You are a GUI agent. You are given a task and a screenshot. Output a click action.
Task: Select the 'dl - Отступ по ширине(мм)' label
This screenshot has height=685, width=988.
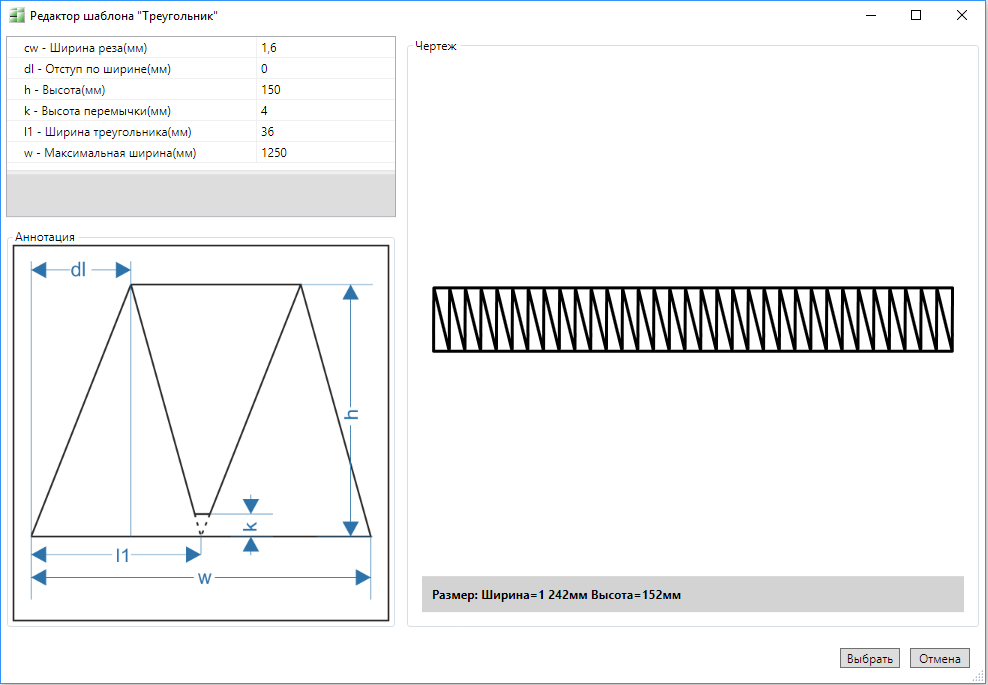pyautogui.click(x=97, y=69)
